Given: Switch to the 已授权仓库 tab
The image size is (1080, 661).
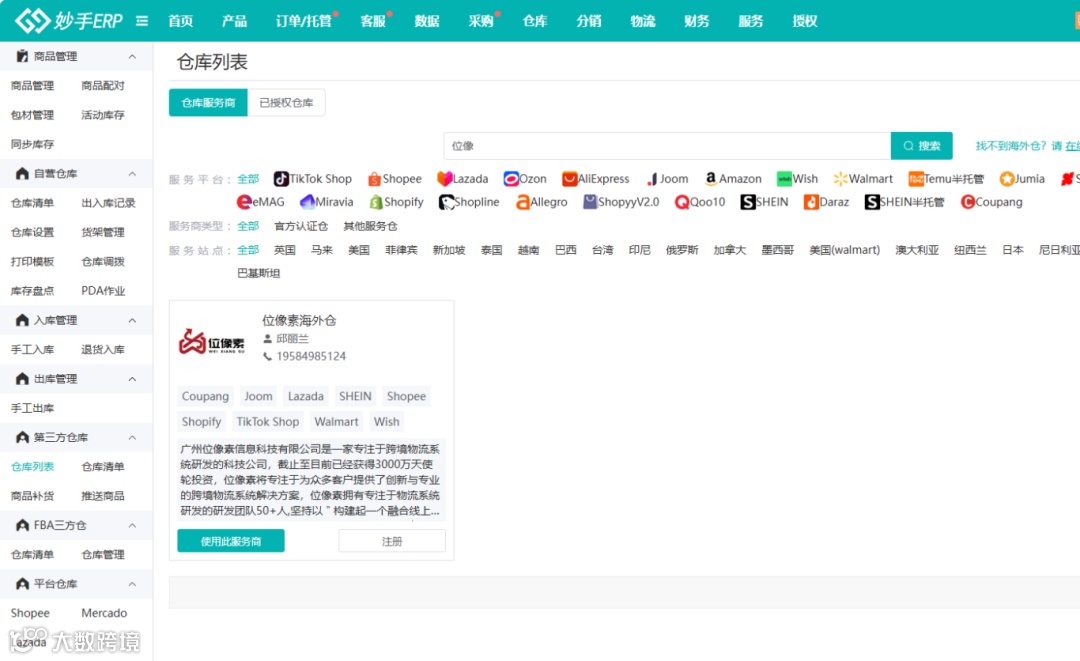Looking at the screenshot, I should [x=286, y=103].
